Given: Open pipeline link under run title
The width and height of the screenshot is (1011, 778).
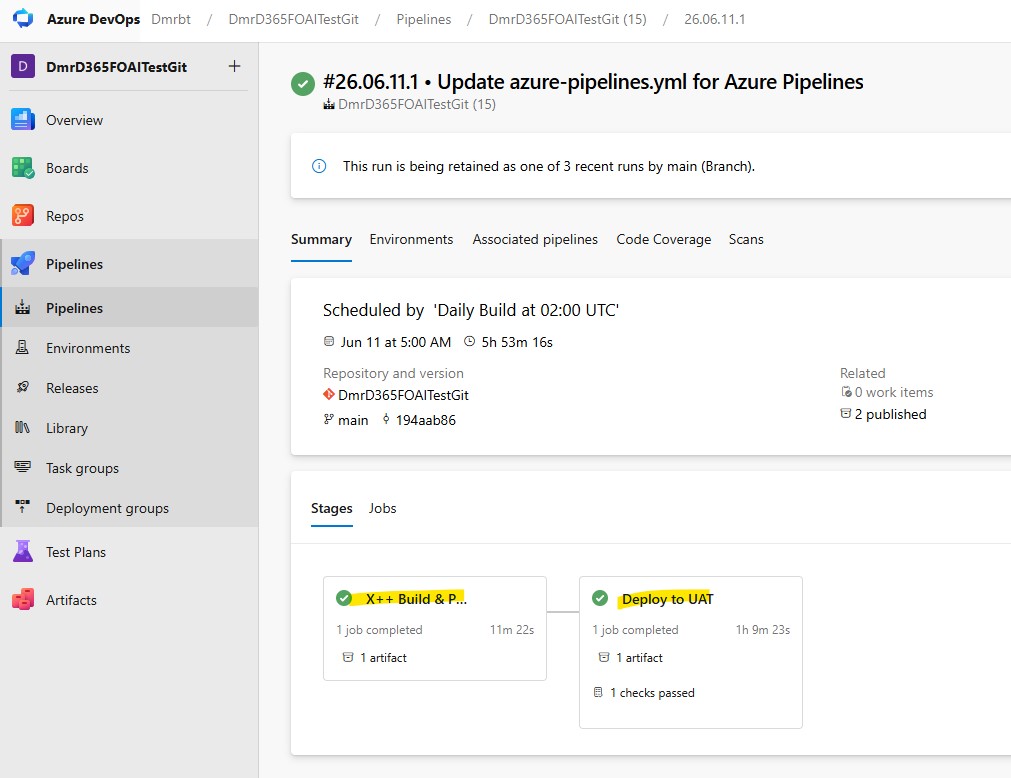Looking at the screenshot, I should (x=417, y=104).
